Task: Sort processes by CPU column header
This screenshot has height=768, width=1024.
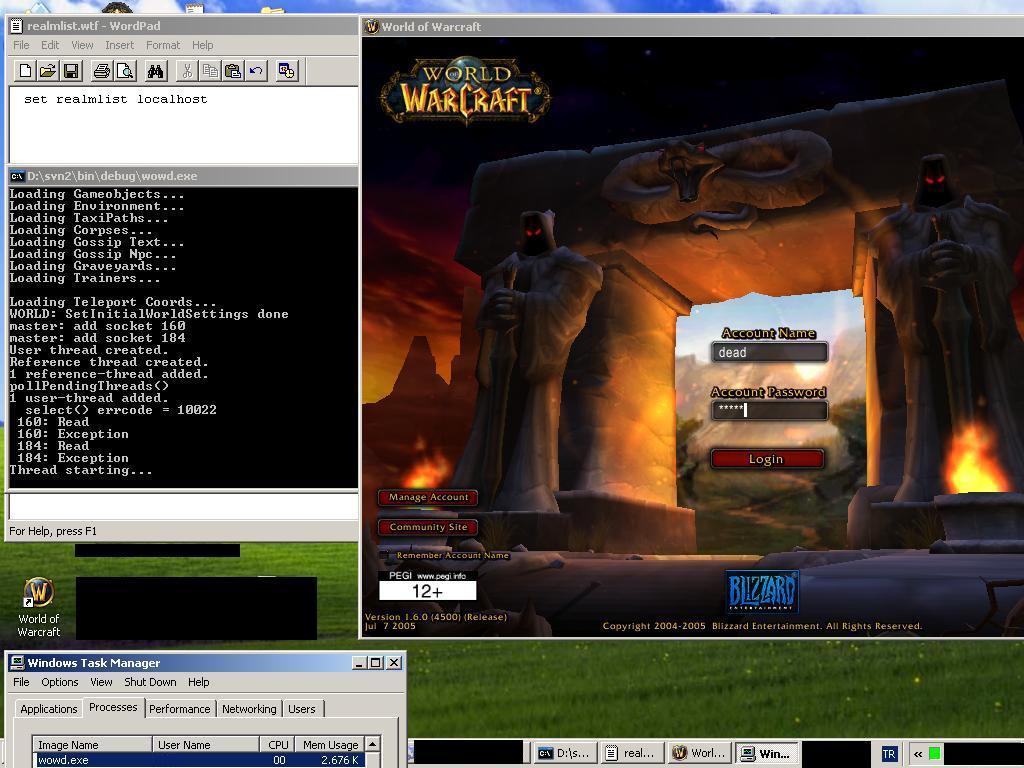Action: click(x=277, y=744)
